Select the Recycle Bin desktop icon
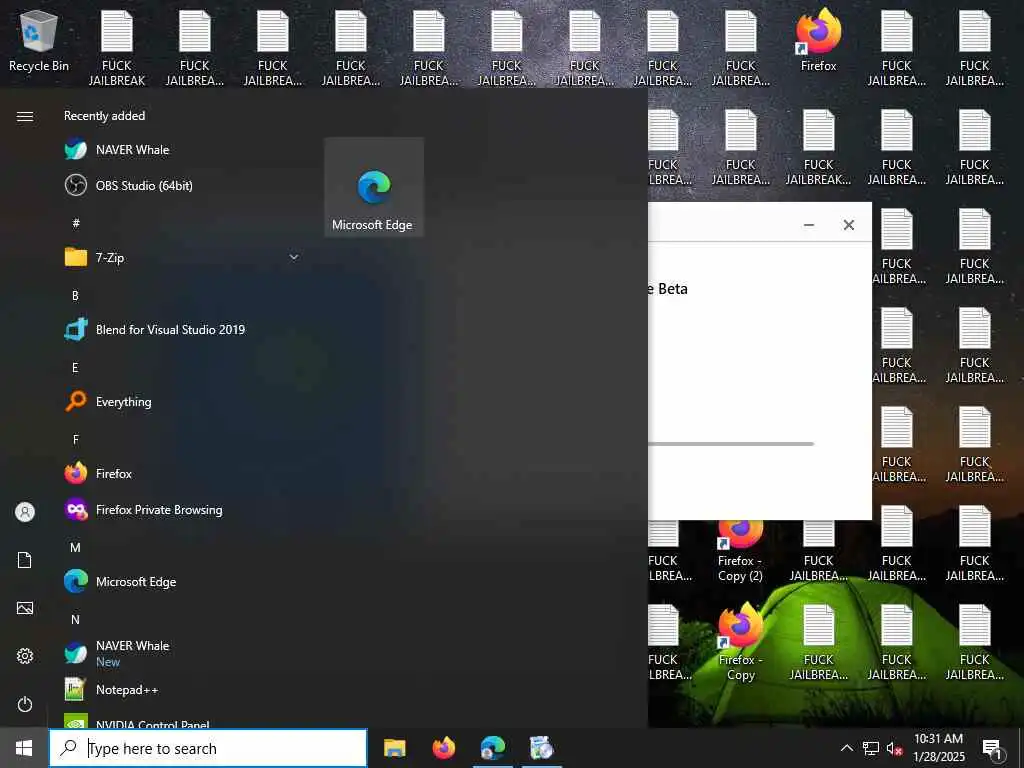This screenshot has height=768, width=1024. pyautogui.click(x=39, y=41)
